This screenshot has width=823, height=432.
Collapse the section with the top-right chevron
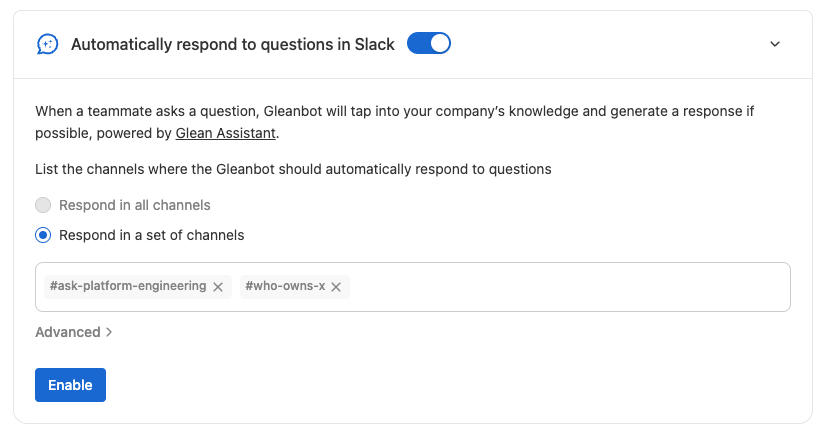pyautogui.click(x=775, y=44)
